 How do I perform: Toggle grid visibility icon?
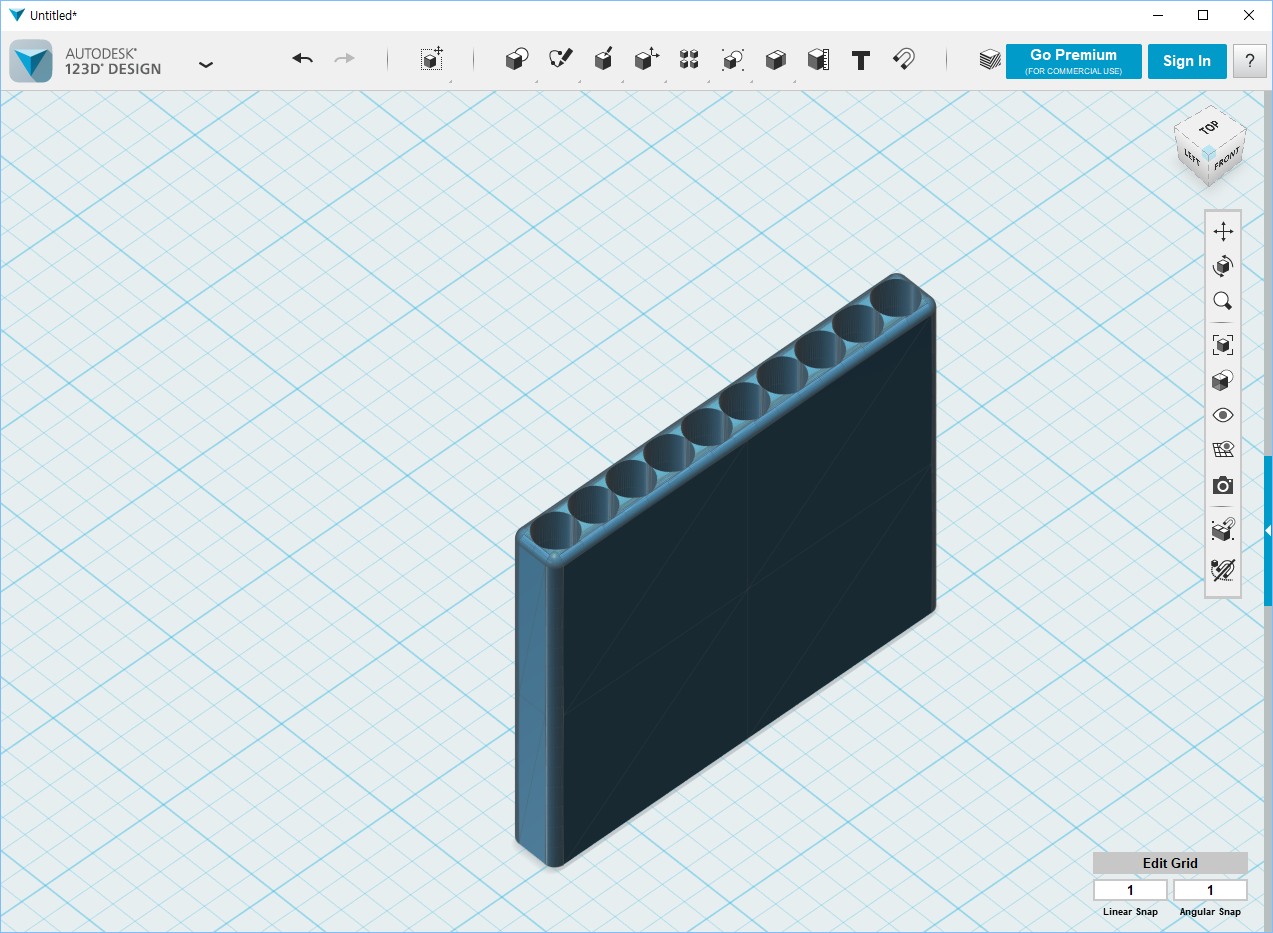[x=1223, y=450]
